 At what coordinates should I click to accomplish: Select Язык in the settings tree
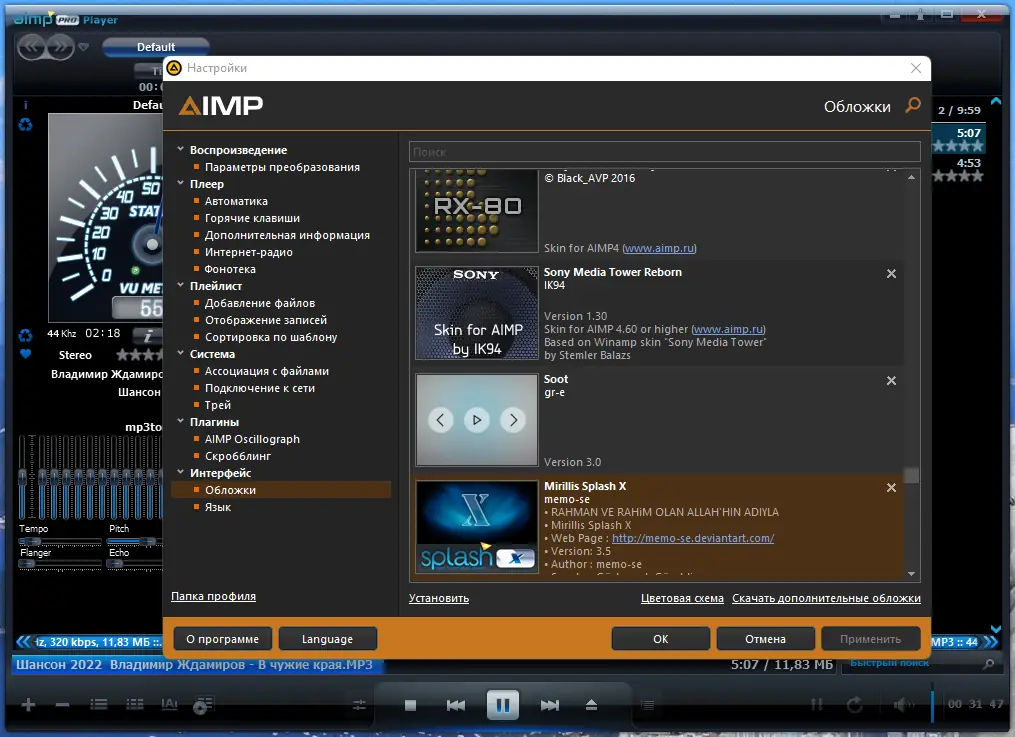pyautogui.click(x=218, y=507)
